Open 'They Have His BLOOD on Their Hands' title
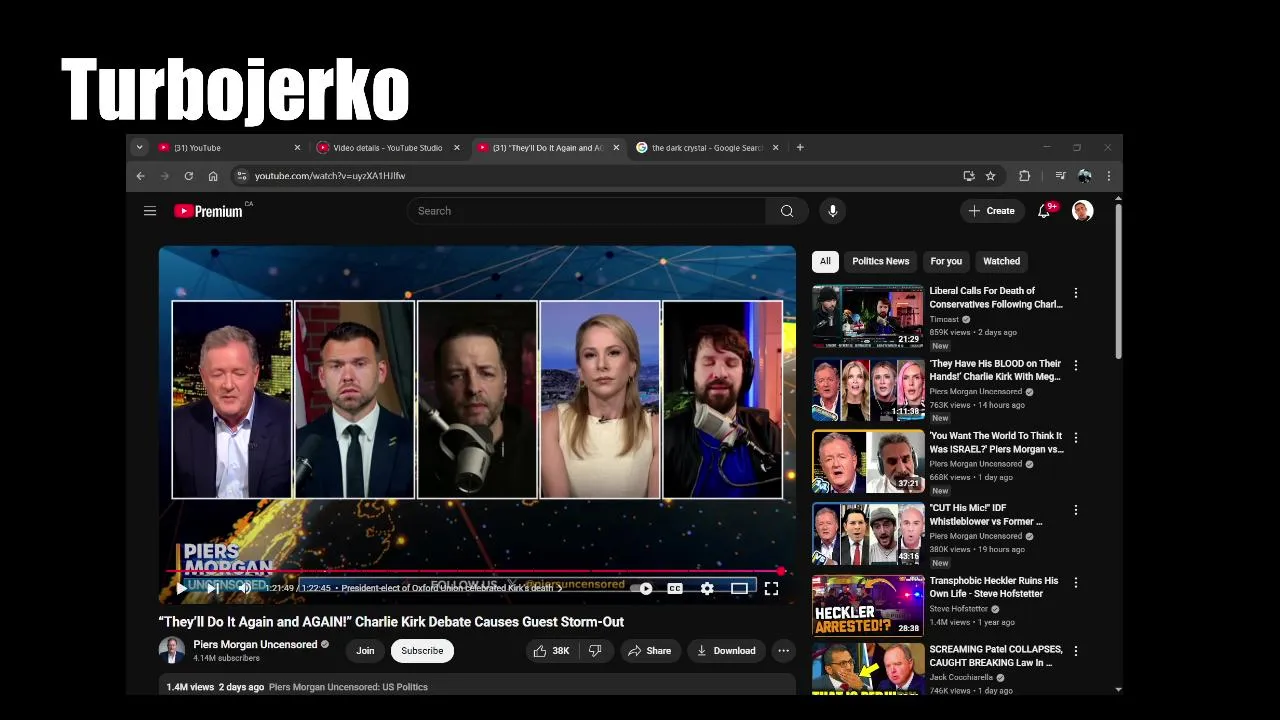1280x720 pixels. [995, 370]
